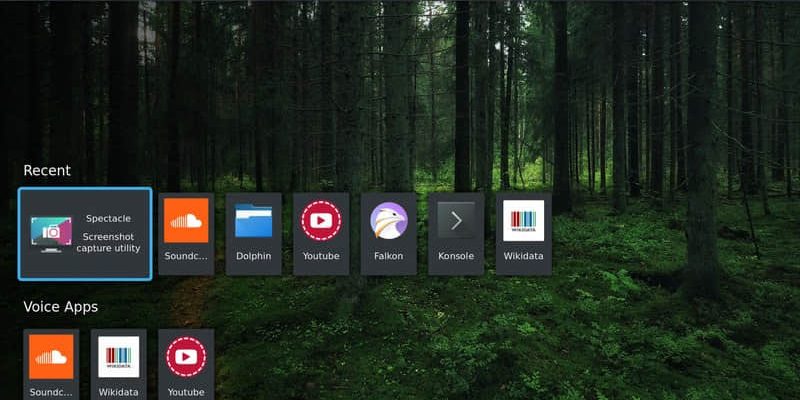Click the 'Screenshot capture utility' description text
This screenshot has height=400, width=800.
108,243
